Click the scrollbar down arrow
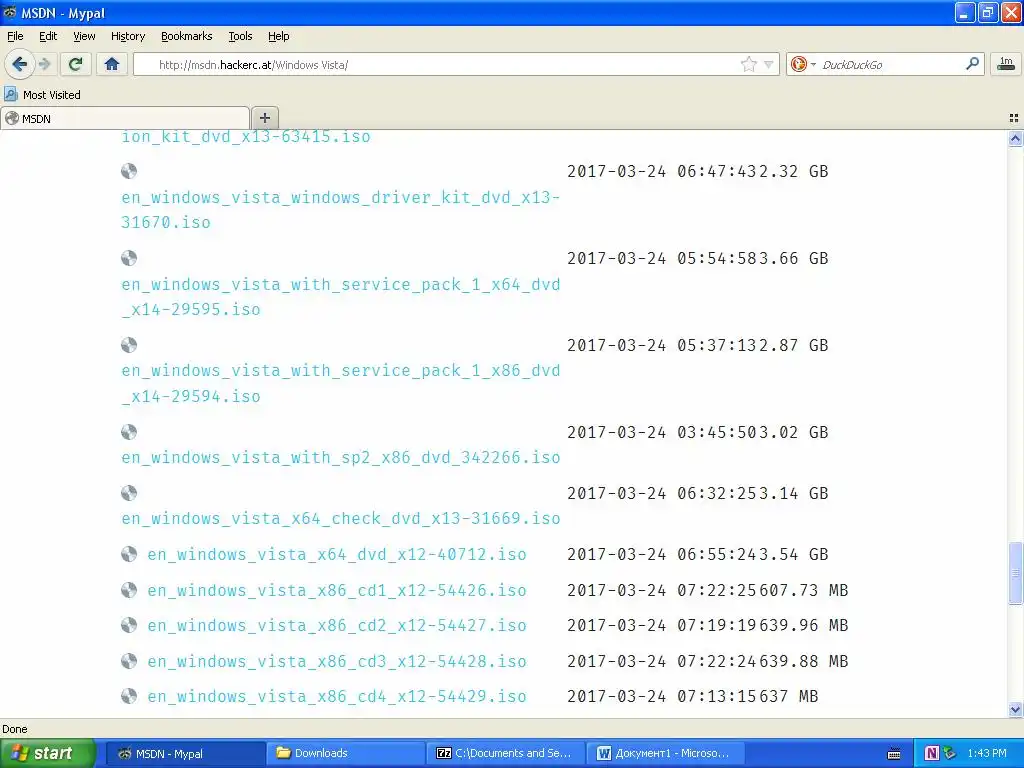This screenshot has width=1024, height=768. [1015, 709]
